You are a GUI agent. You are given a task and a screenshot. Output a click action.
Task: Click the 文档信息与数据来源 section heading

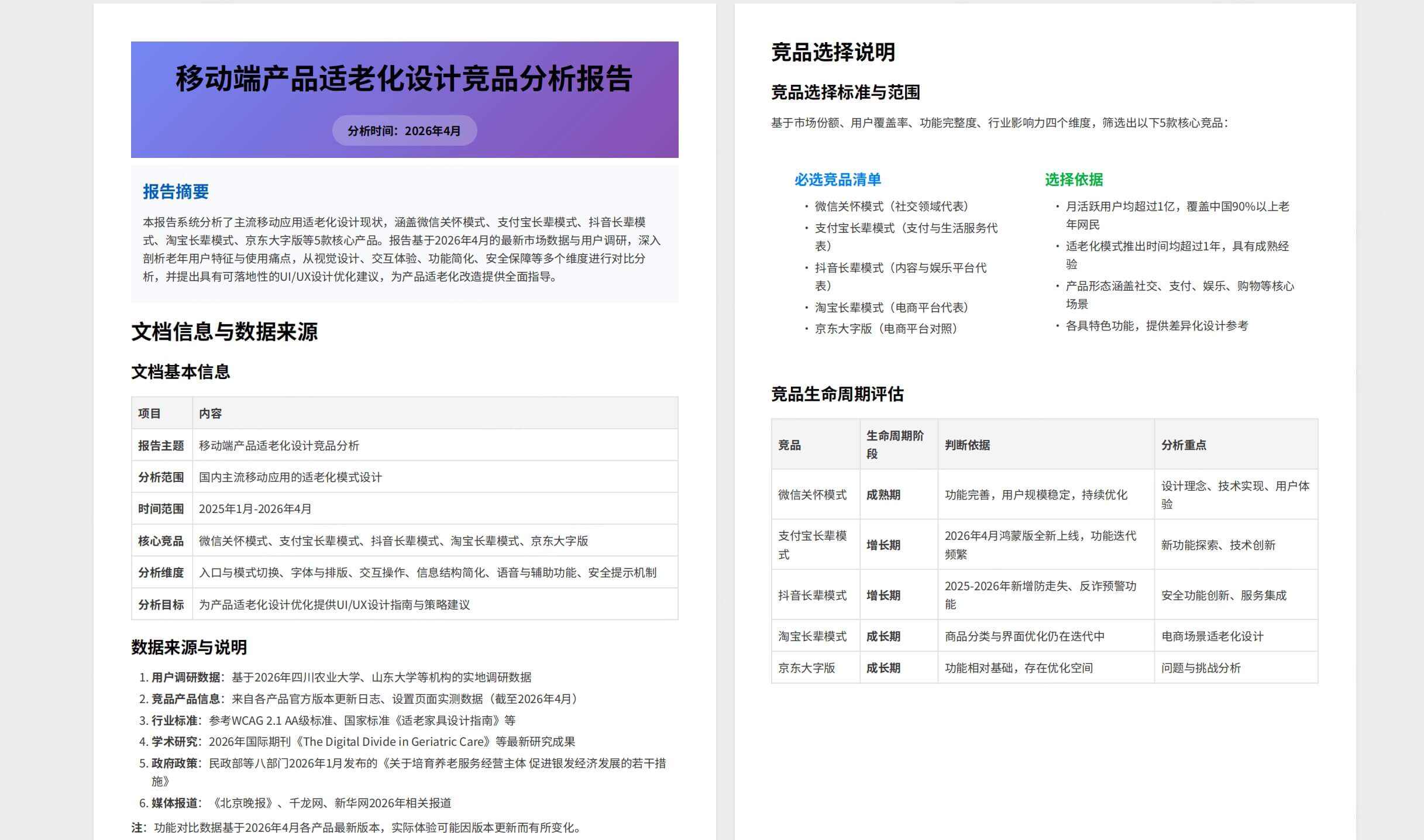224,332
